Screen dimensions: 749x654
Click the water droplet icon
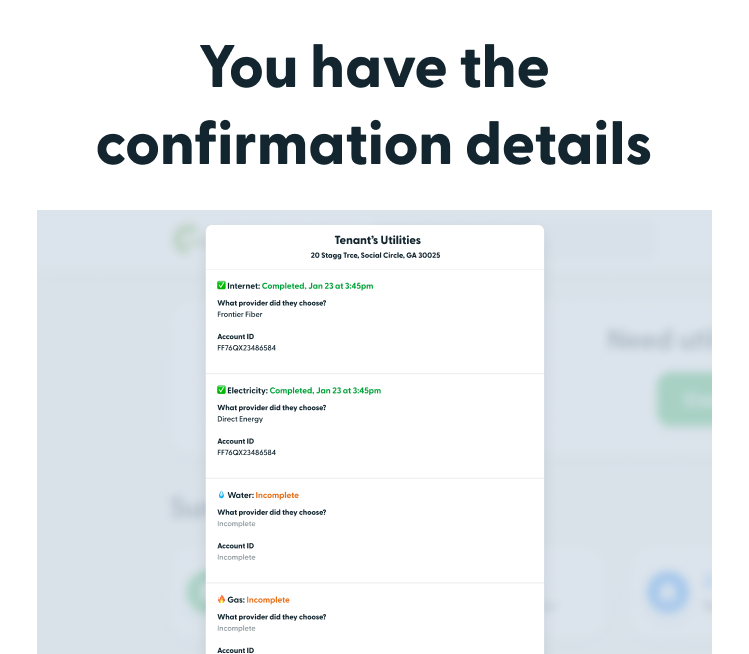(x=221, y=495)
